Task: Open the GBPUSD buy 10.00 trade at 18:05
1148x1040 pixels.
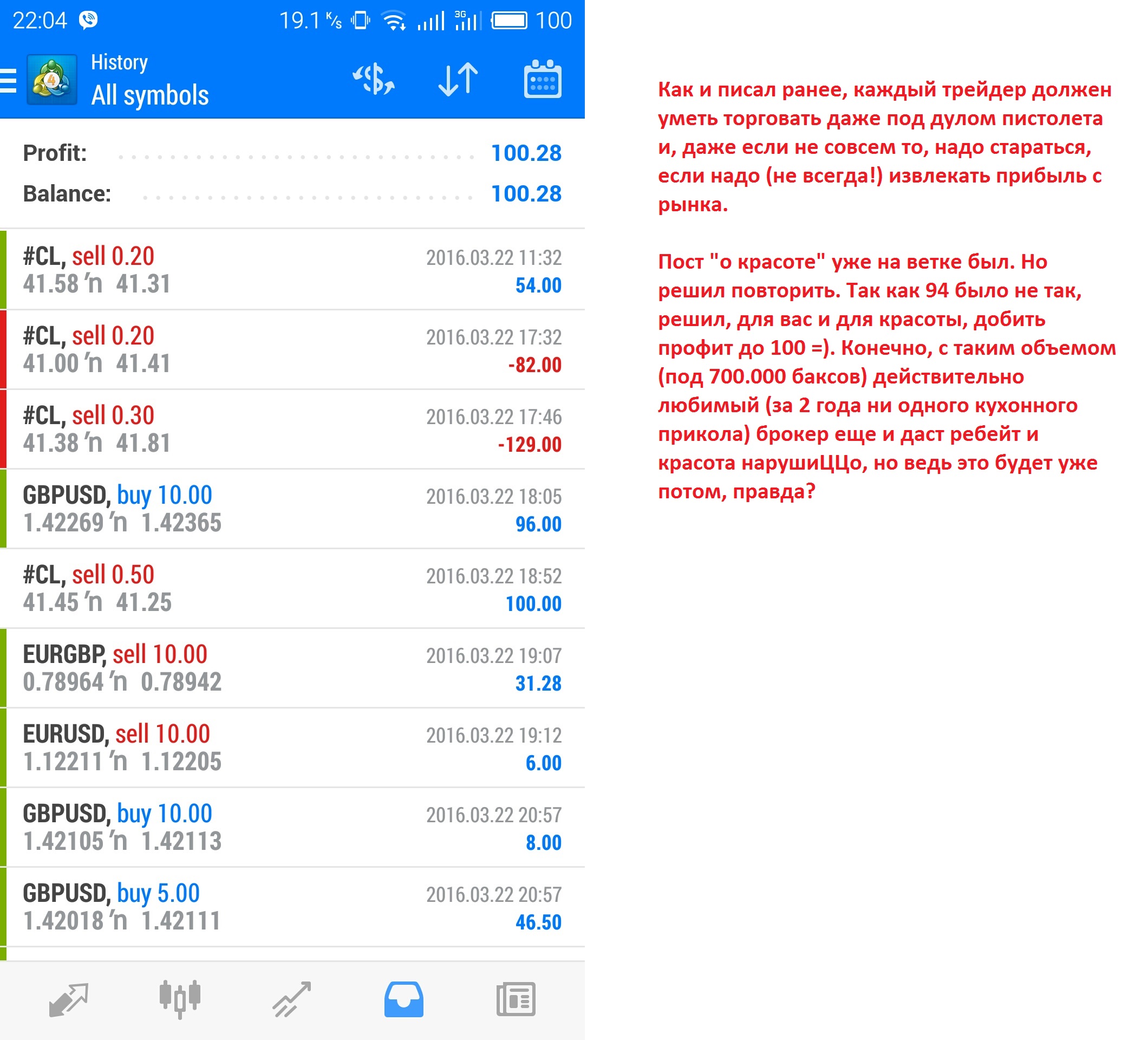Action: point(293,509)
